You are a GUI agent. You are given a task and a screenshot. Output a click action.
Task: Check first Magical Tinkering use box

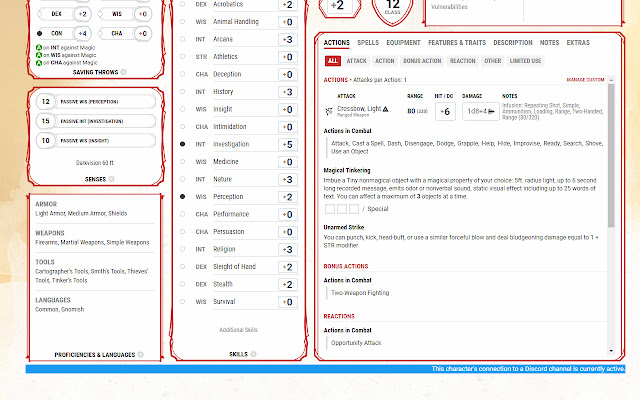[330, 209]
